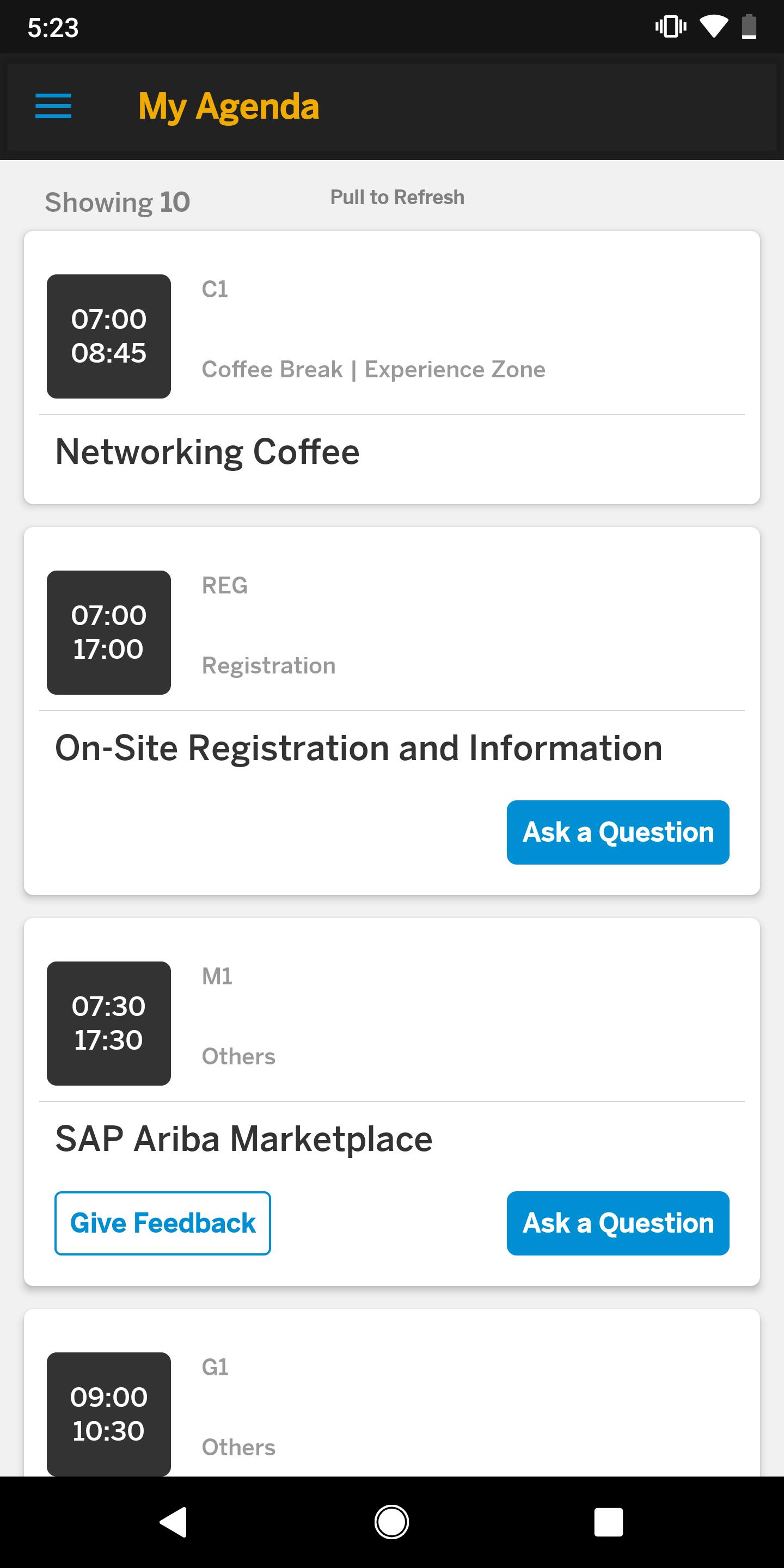
Task: Tap the Pull to Refresh label
Action: [x=397, y=197]
